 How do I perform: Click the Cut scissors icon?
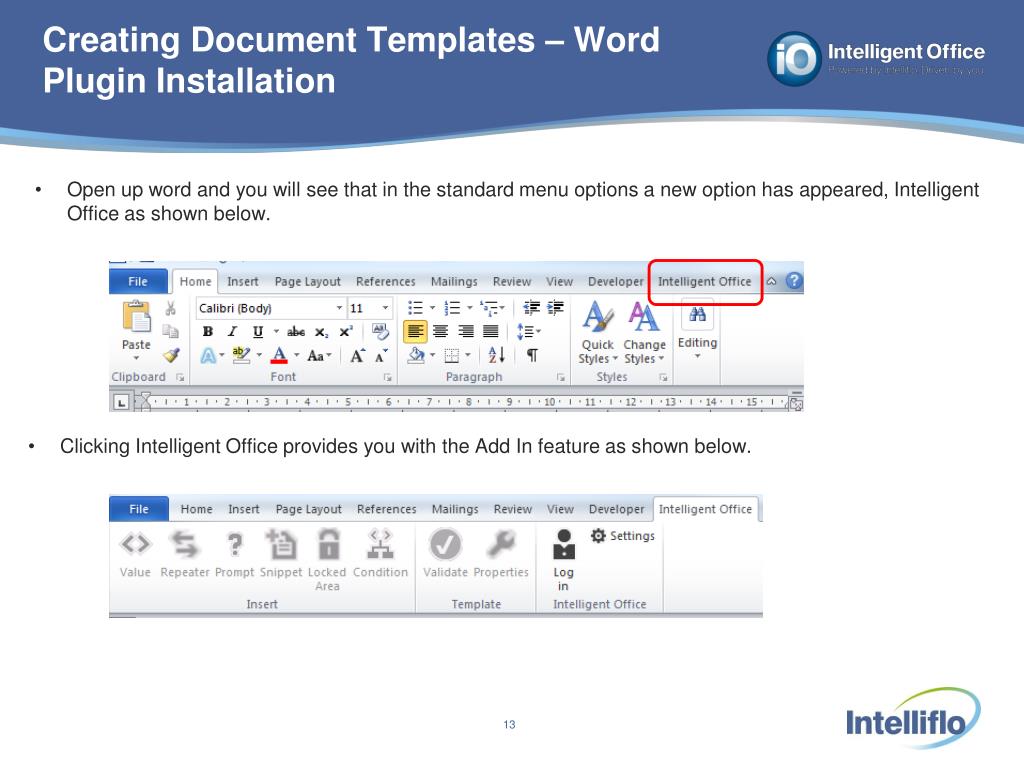point(171,308)
